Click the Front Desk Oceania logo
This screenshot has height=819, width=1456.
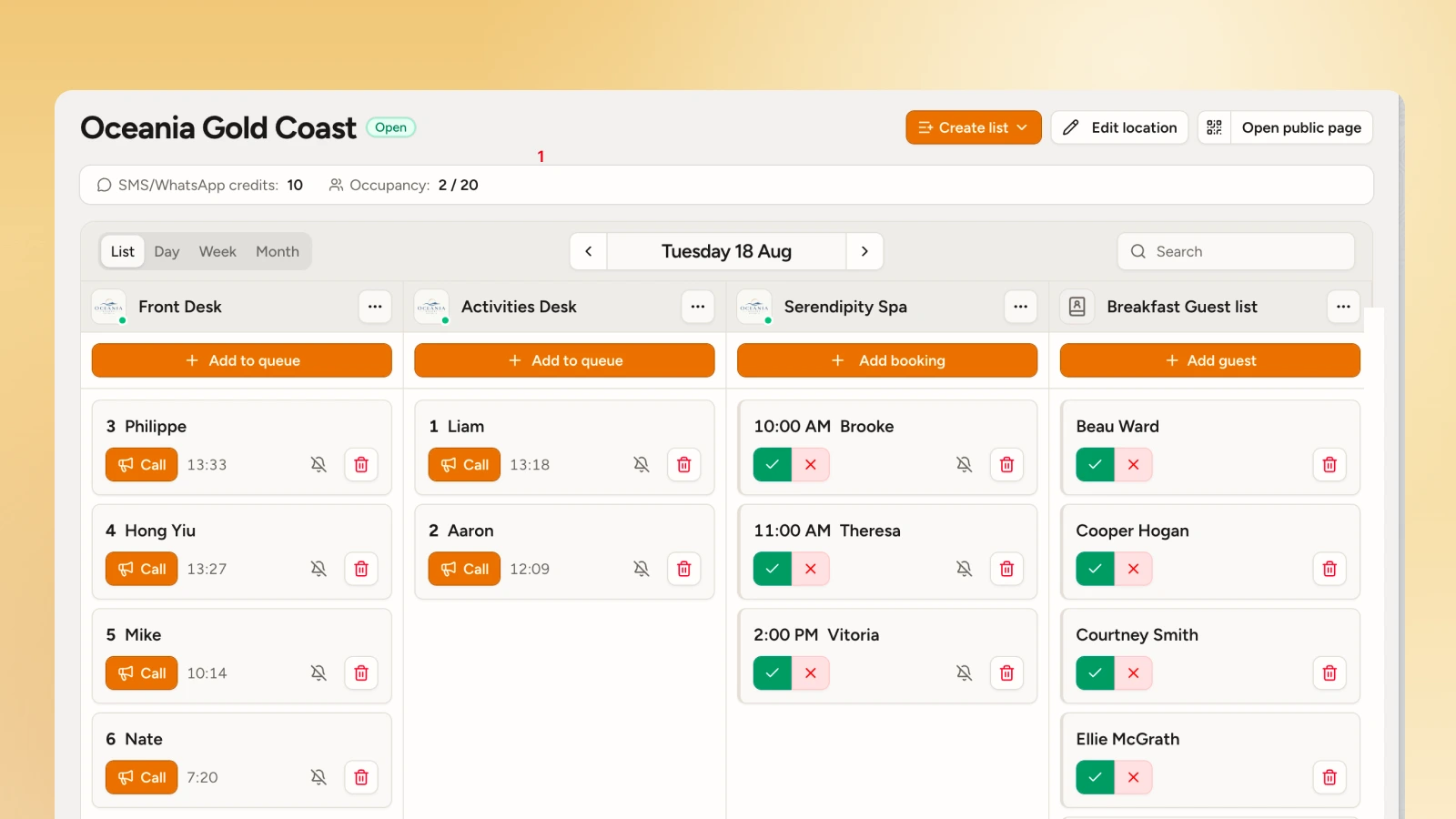(108, 308)
